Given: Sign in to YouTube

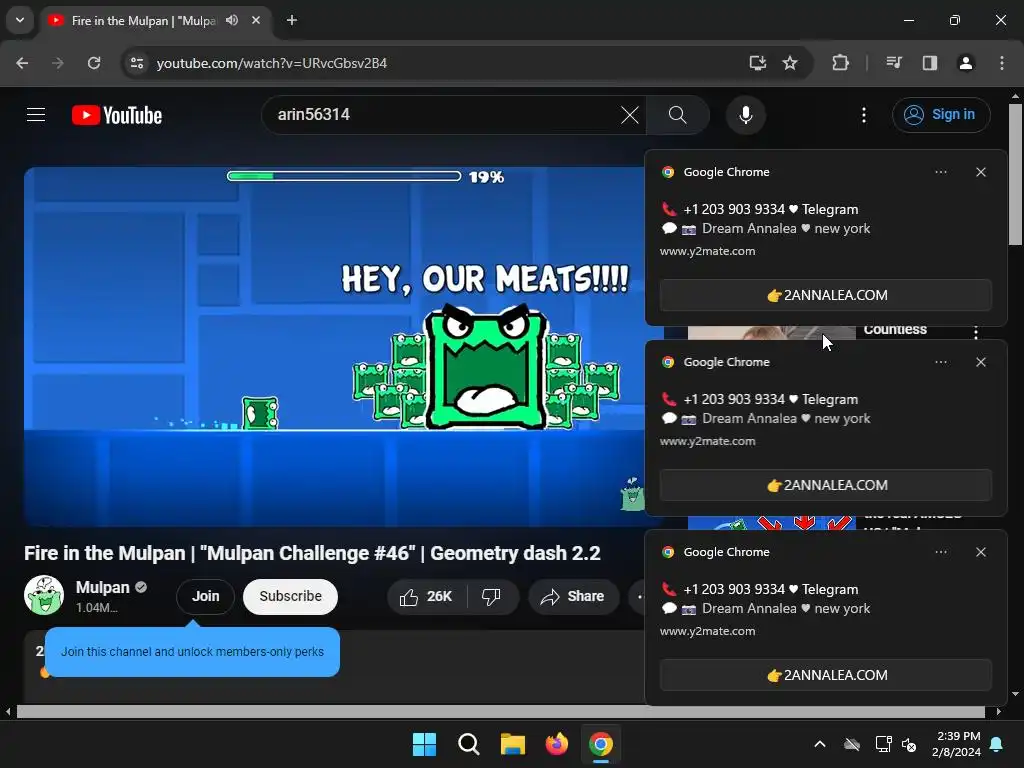Looking at the screenshot, I should [x=940, y=115].
